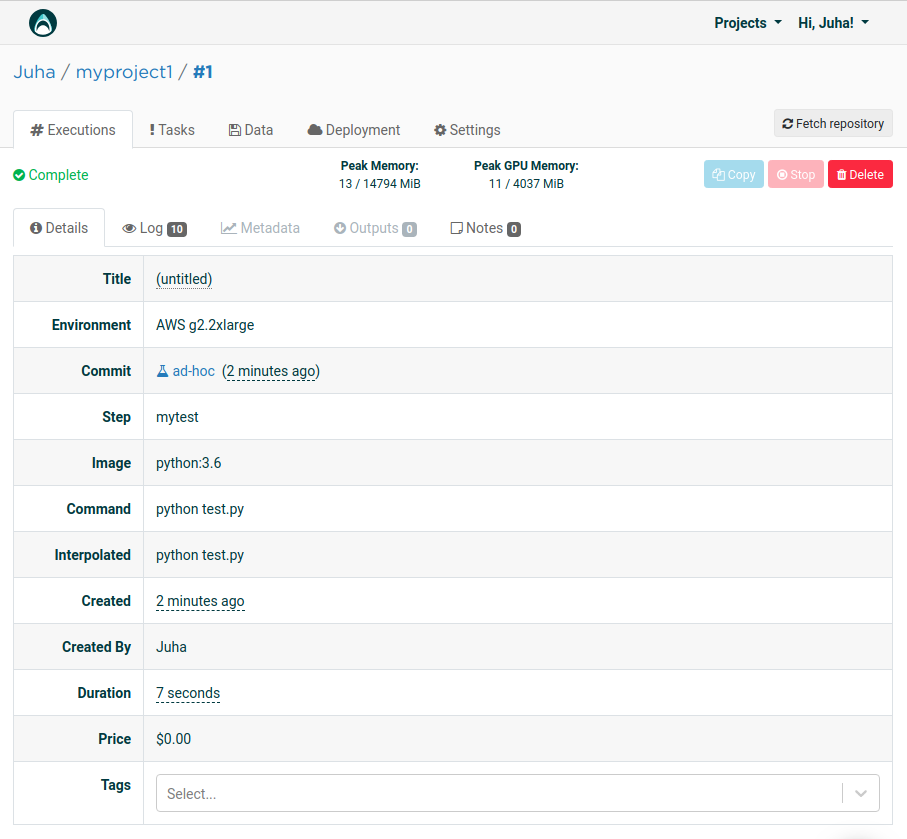This screenshot has height=839, width=907.
Task: Click the Copy execution button
Action: click(x=733, y=174)
